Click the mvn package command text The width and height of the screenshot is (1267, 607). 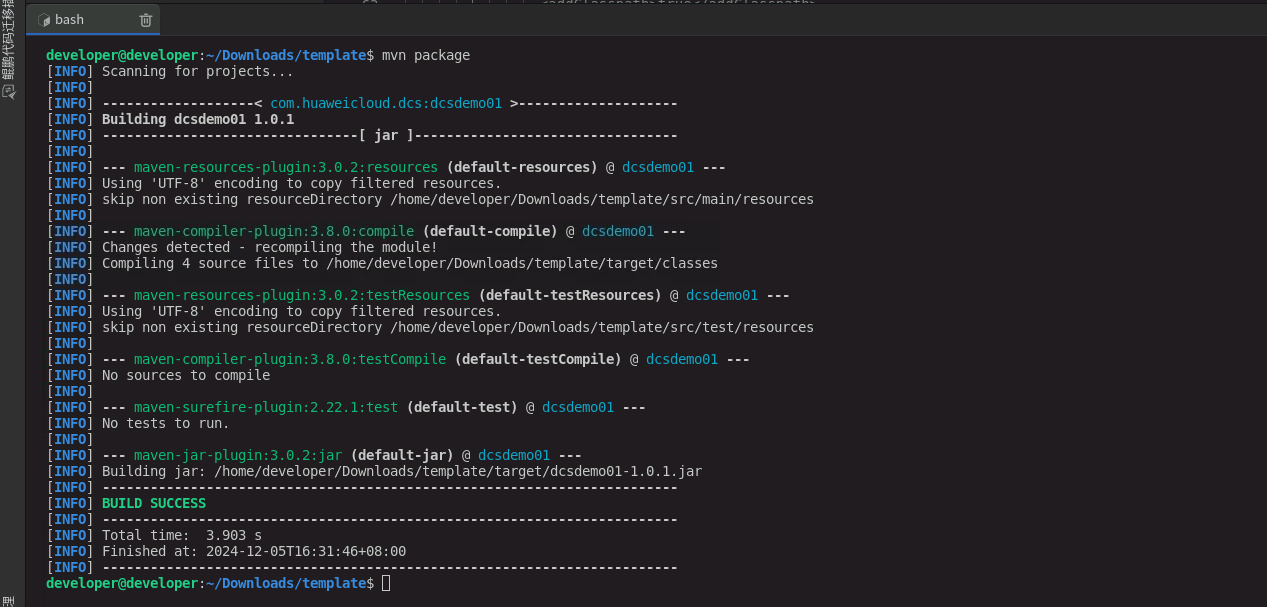point(426,55)
